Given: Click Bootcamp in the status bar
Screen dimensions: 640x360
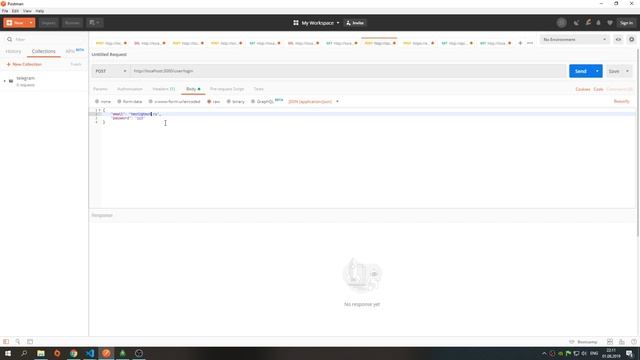Looking at the screenshot, I should [x=583, y=342].
